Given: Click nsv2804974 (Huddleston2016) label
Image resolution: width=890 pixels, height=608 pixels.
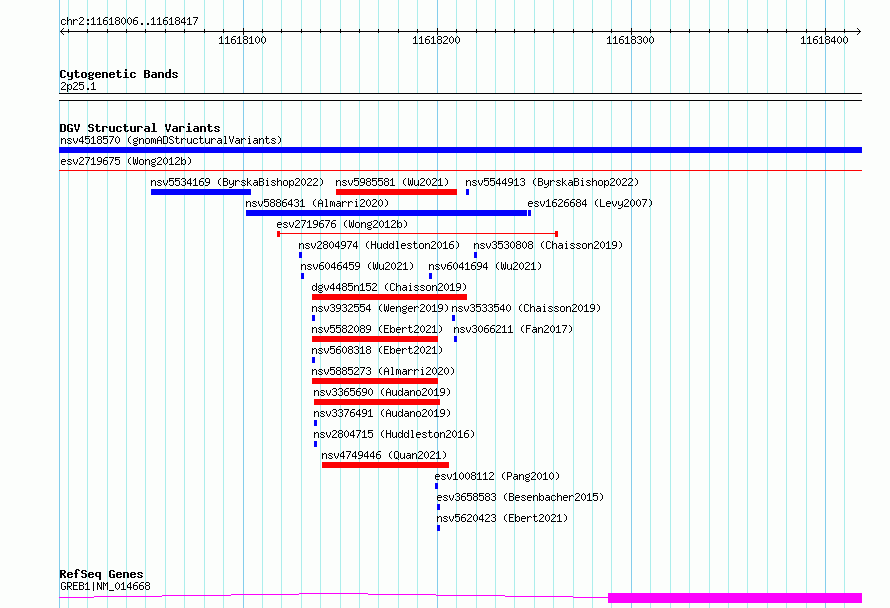Looking at the screenshot, I should [x=379, y=245].
